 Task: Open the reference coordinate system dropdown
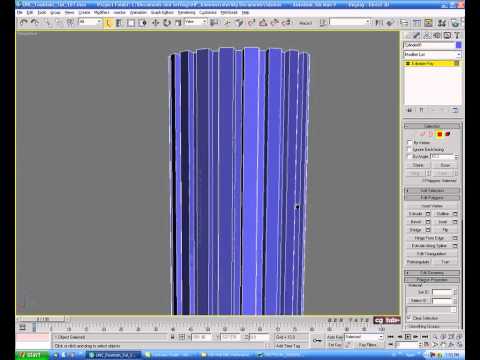click(x=196, y=22)
